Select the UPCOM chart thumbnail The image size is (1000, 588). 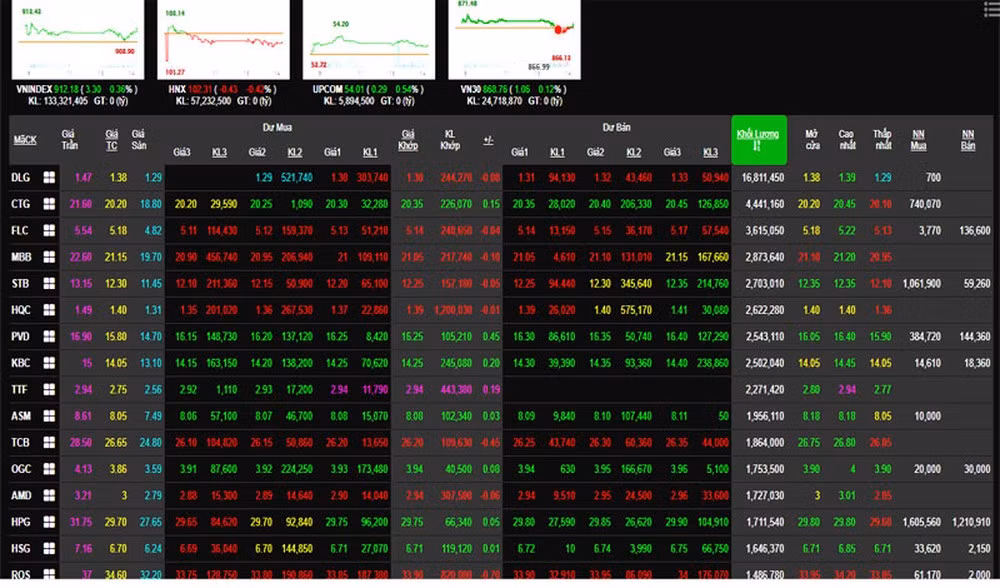tap(370, 40)
